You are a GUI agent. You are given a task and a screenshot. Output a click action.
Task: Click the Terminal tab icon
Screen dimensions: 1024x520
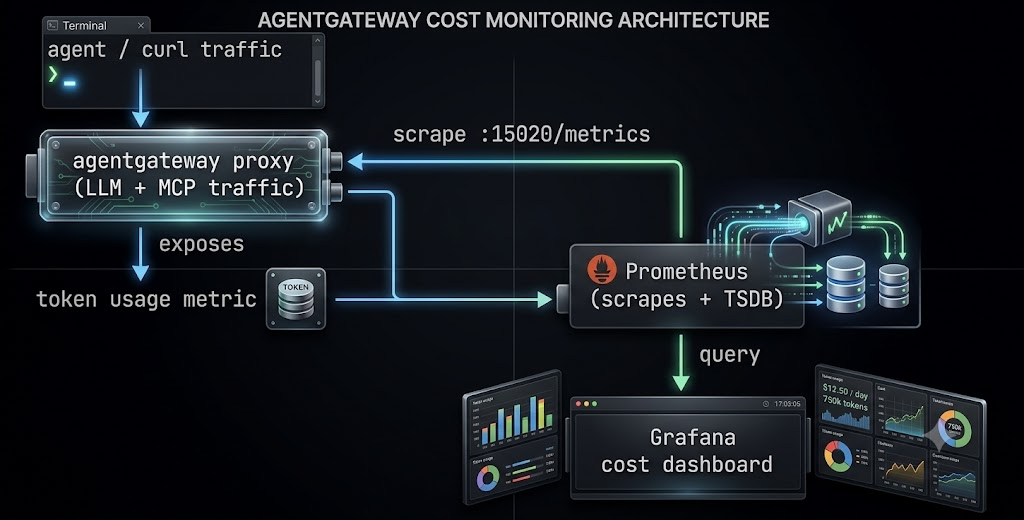point(53,25)
